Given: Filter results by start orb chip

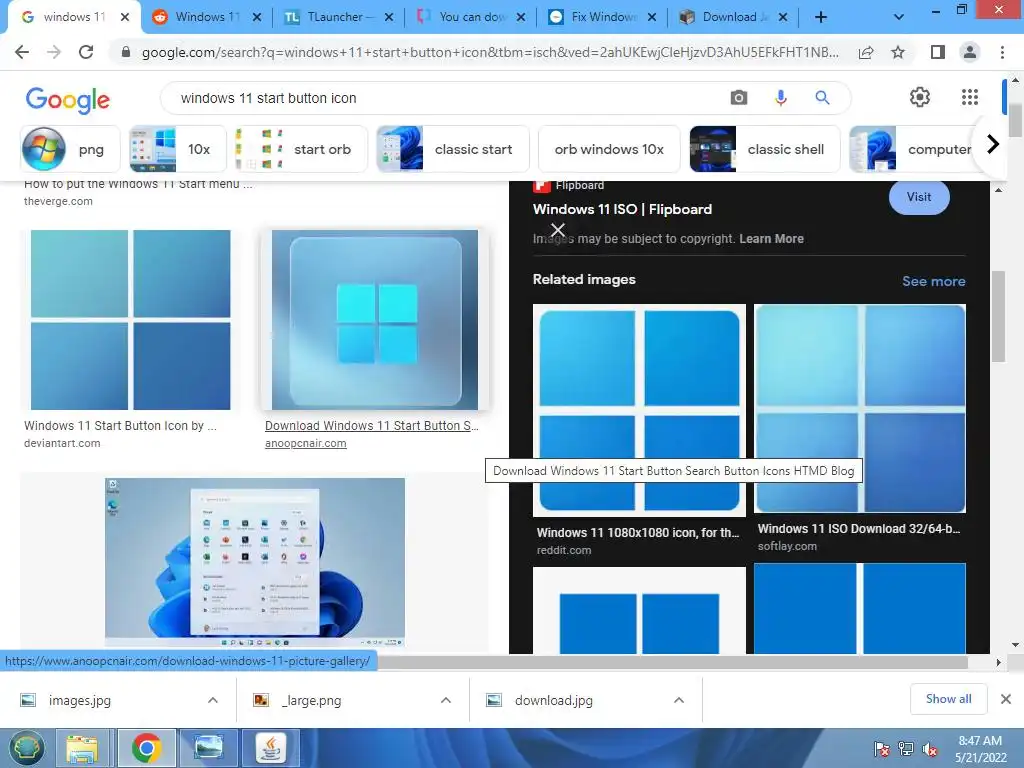Looking at the screenshot, I should (x=301, y=149).
